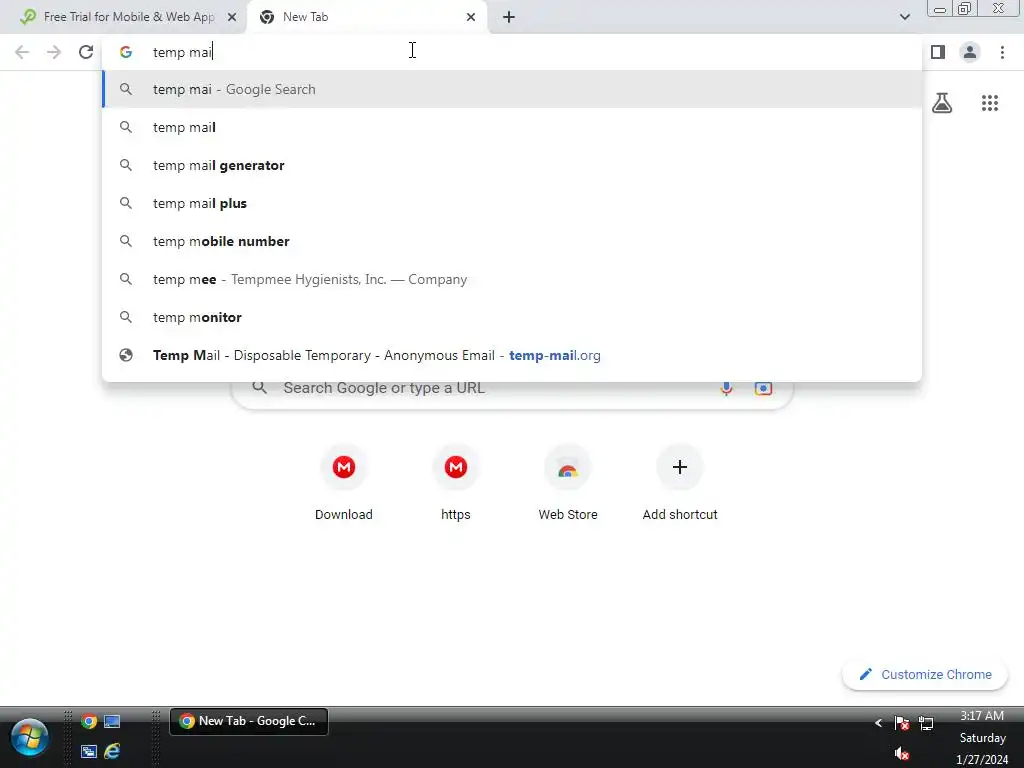Select the New Tab tab
The image size is (1024, 768).
point(367,17)
